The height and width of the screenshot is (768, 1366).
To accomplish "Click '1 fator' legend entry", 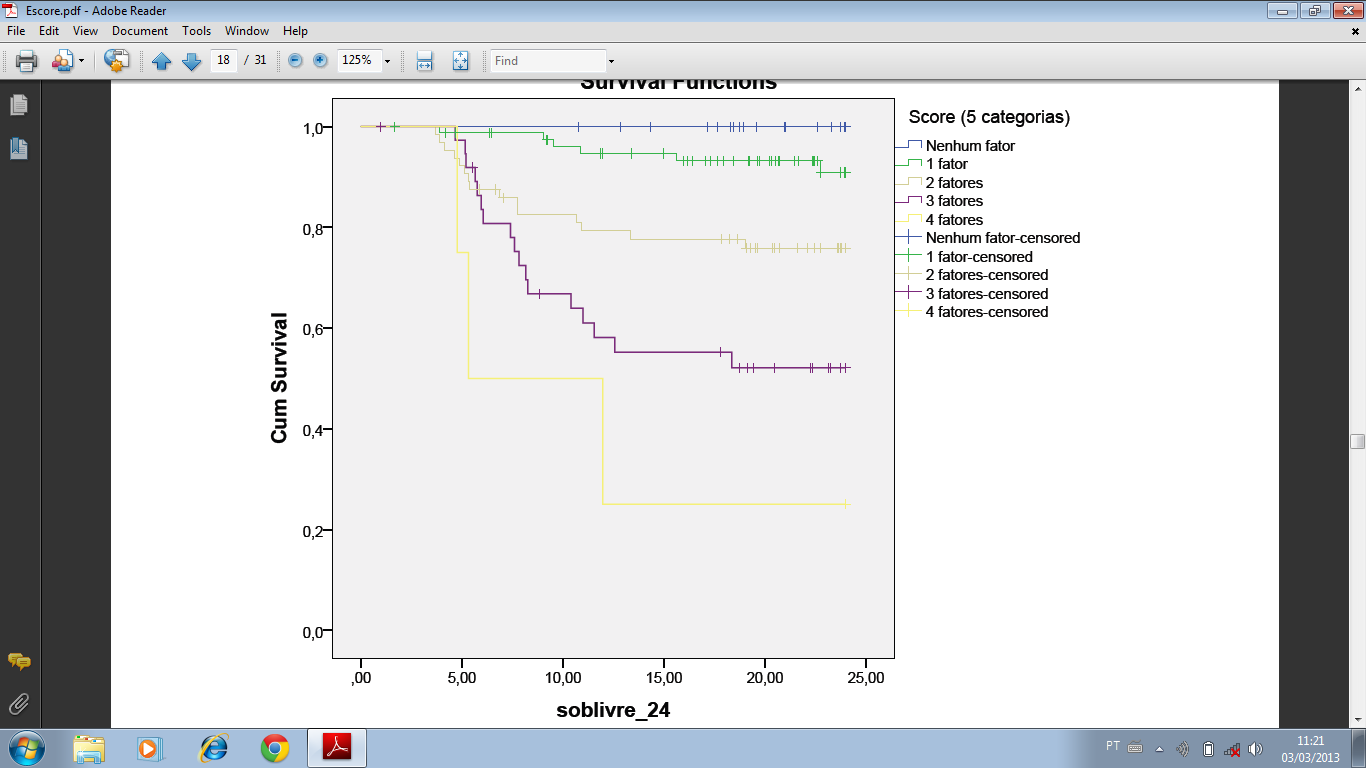I will pos(946,164).
